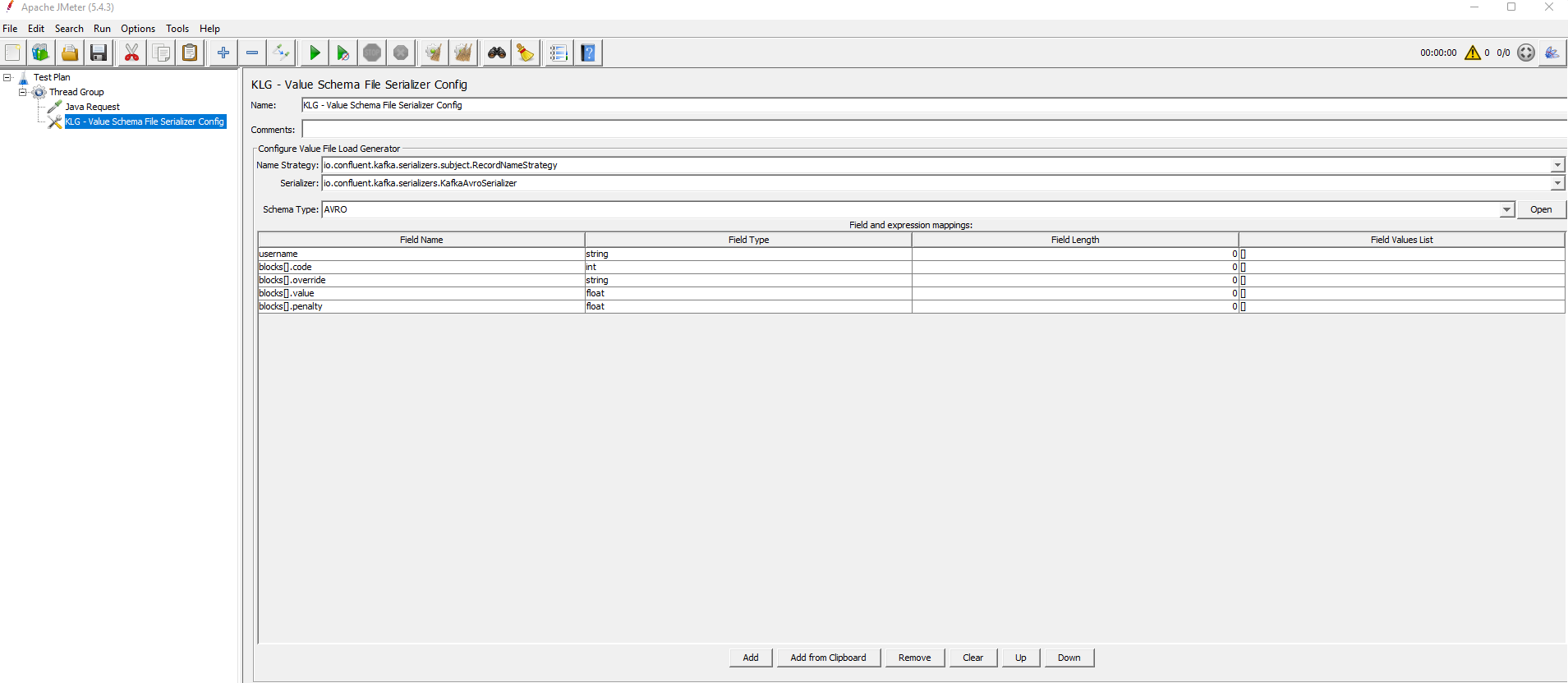This screenshot has height=683, width=1568.
Task: Open the Schema Type dropdown arrow
Action: tap(1506, 209)
